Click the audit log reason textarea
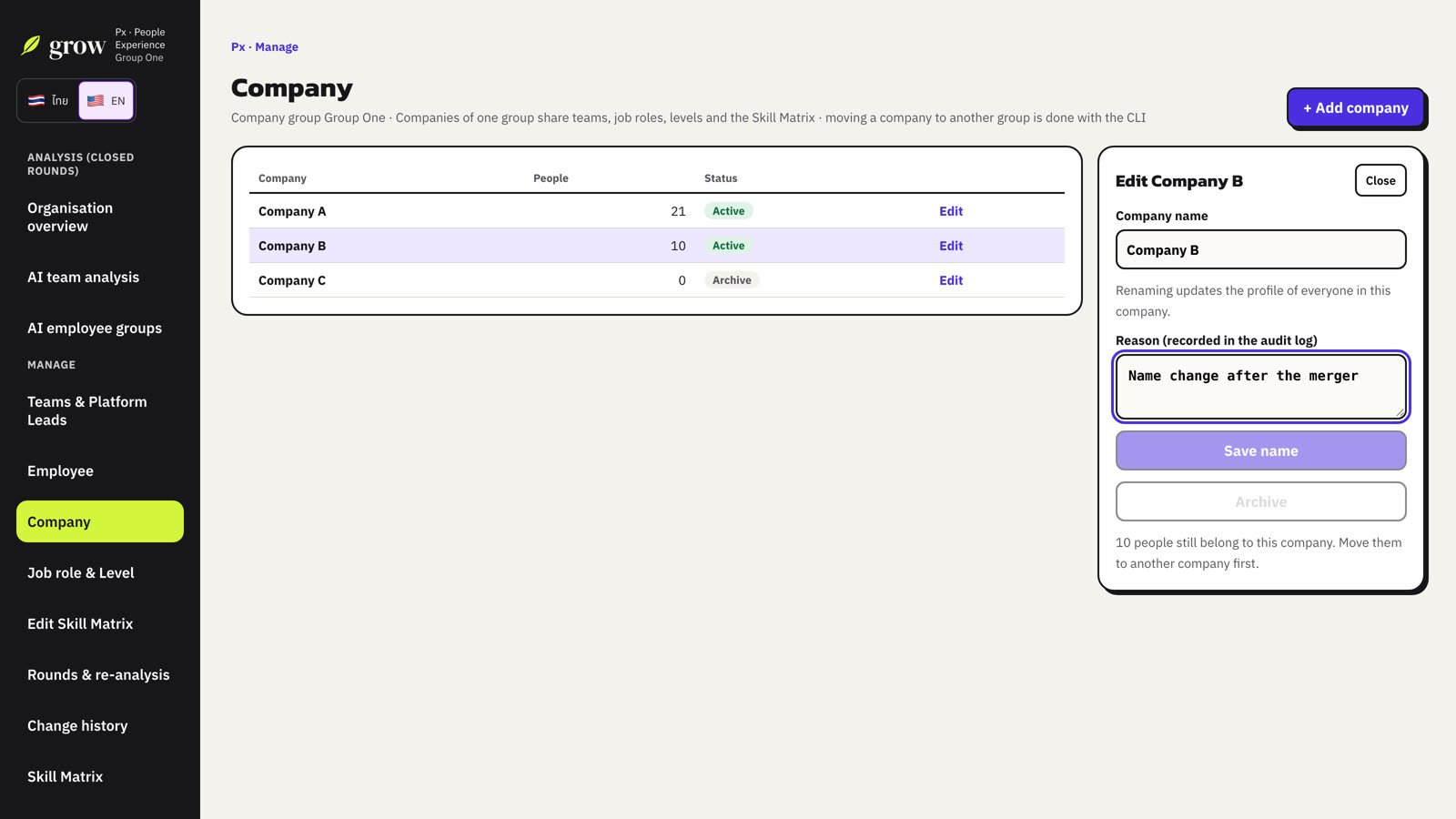 coord(1260,387)
